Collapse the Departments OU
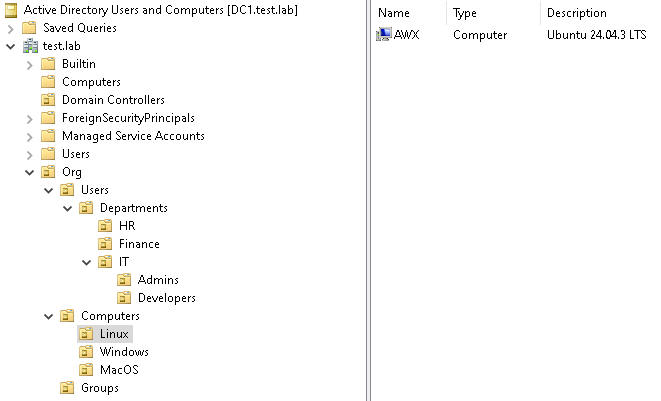Viewport: 661px width, 401px height. pyautogui.click(x=67, y=208)
